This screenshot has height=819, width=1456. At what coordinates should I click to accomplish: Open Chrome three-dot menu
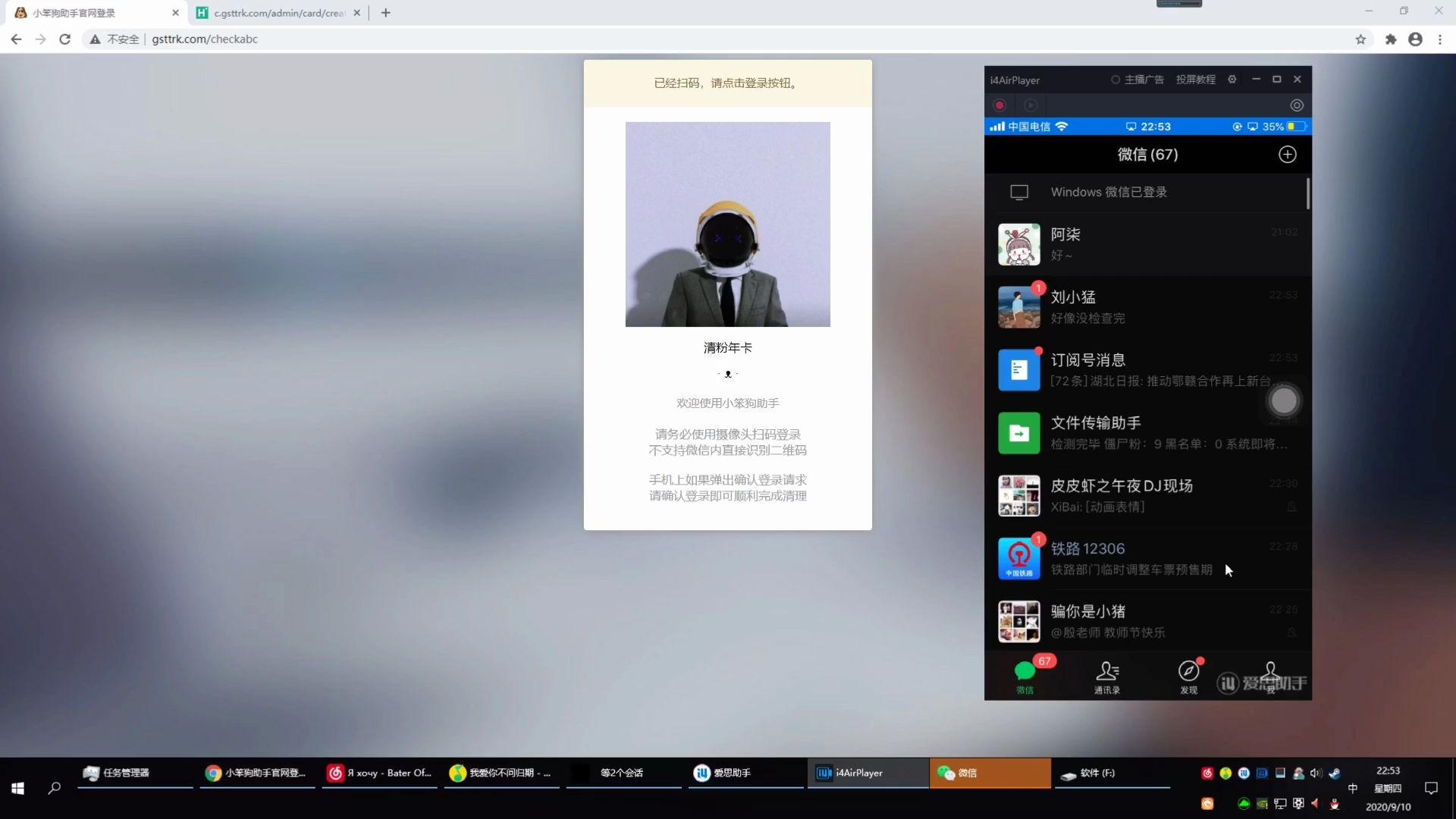pyautogui.click(x=1440, y=39)
